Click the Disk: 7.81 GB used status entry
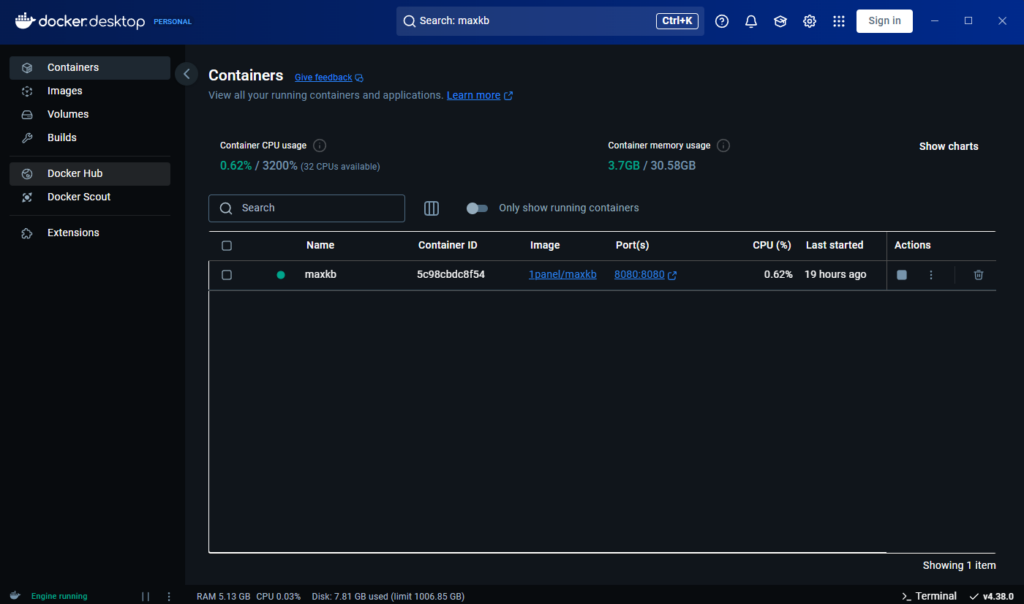Viewport: 1024px width, 604px height. pyautogui.click(x=388, y=596)
